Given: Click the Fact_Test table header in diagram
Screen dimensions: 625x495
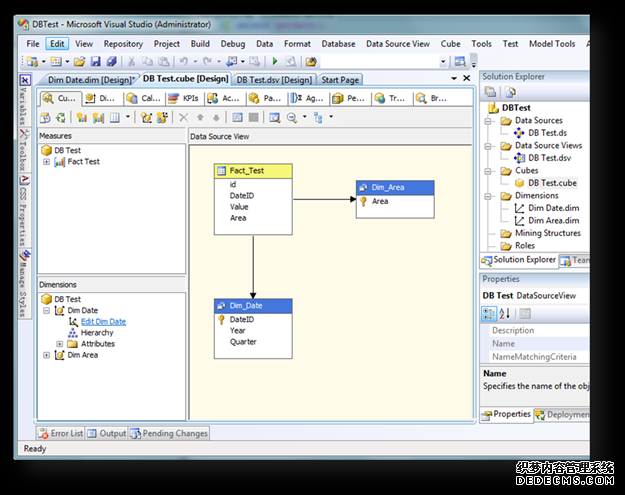Looking at the screenshot, I should (253, 171).
